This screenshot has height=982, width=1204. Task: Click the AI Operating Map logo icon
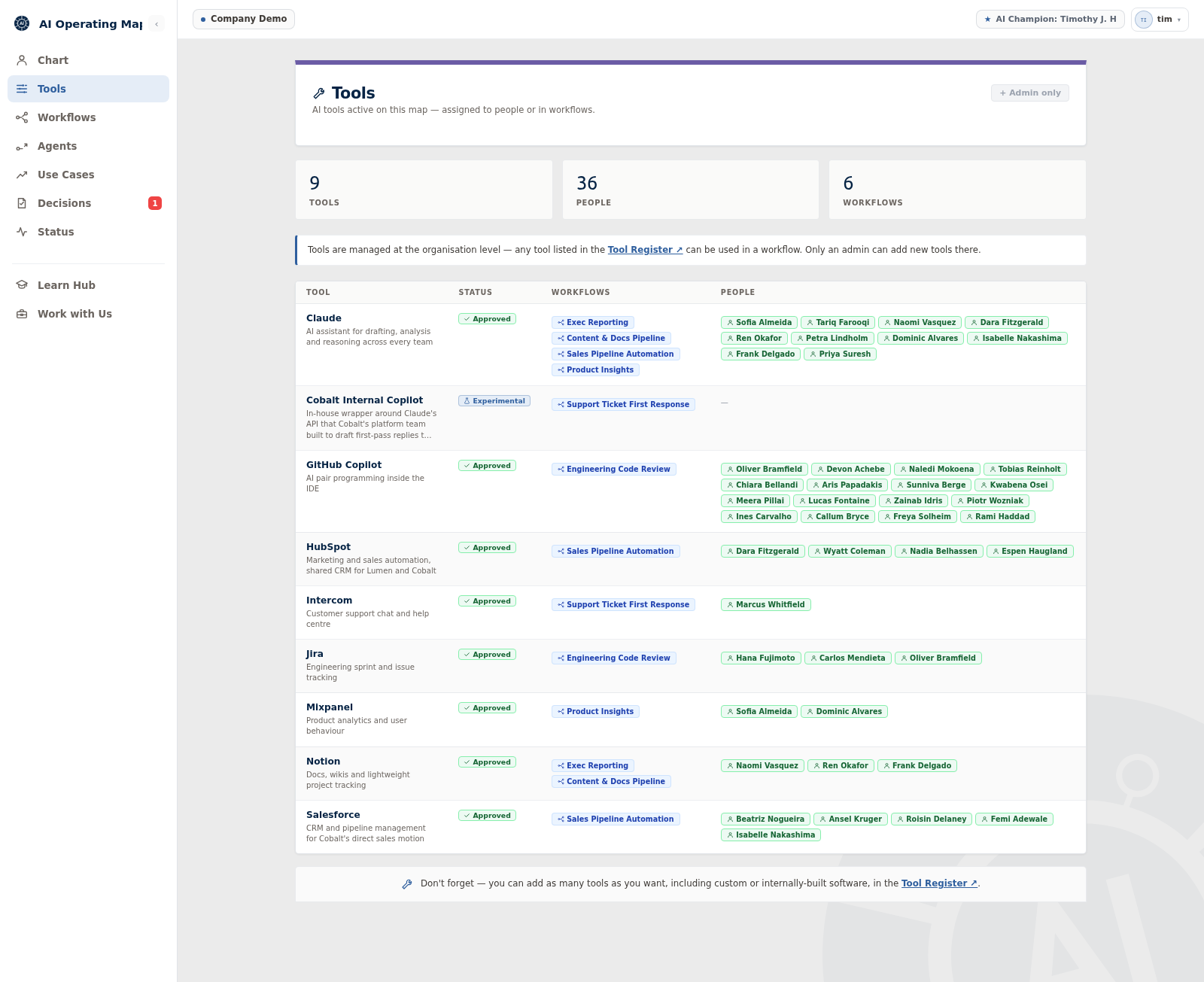[22, 23]
